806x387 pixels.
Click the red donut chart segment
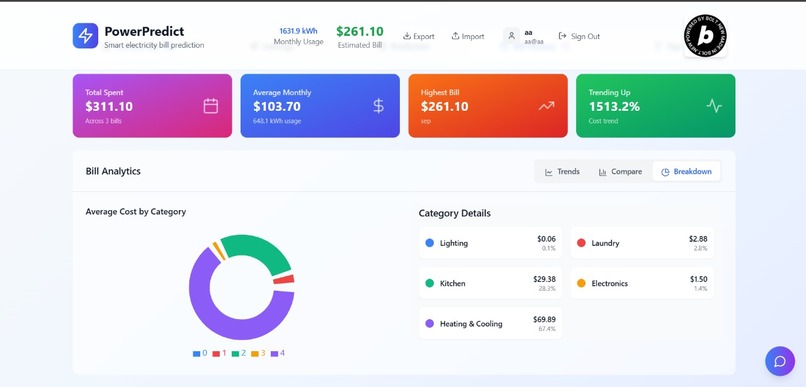(284, 279)
